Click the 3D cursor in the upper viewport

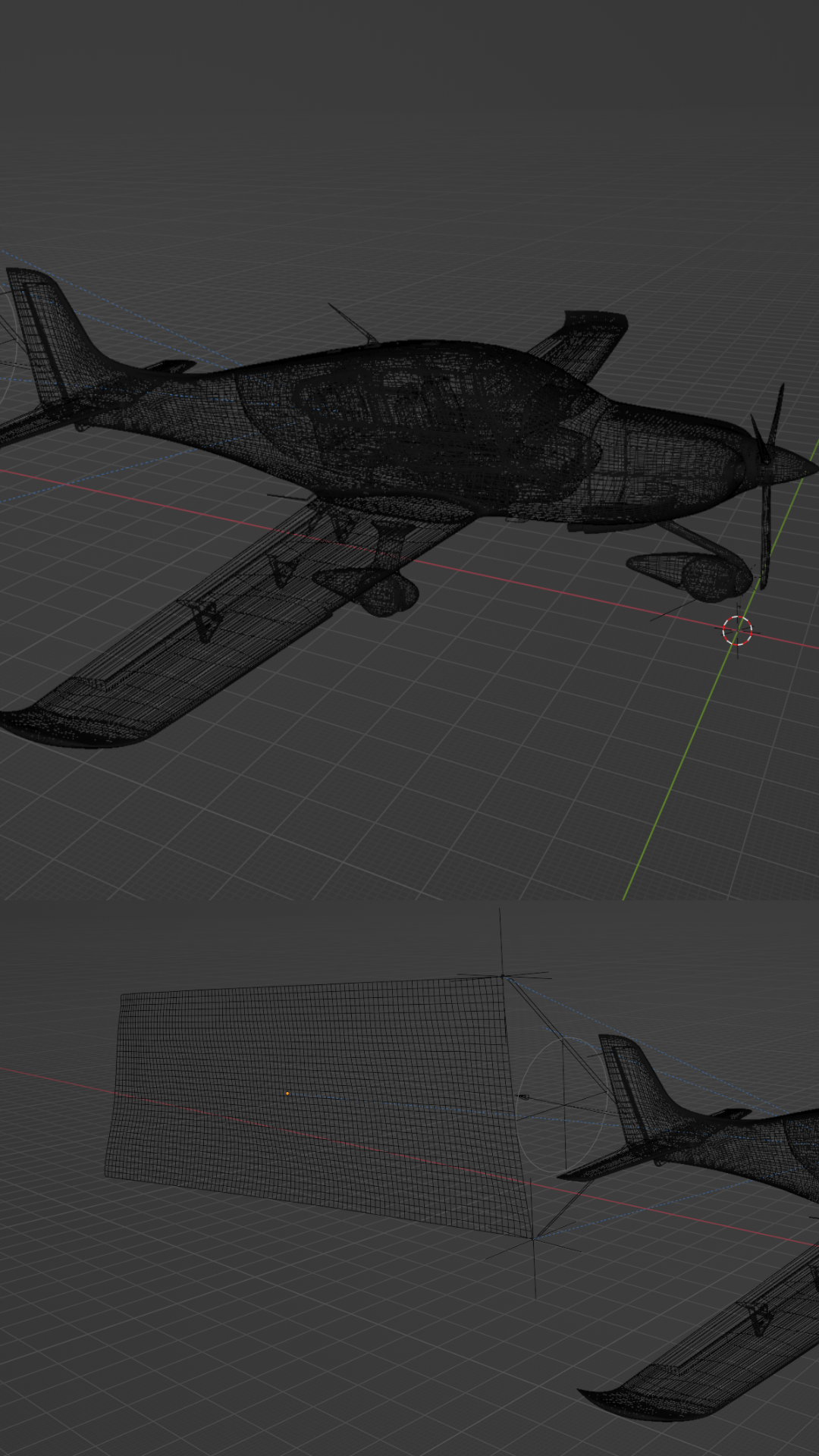(x=737, y=630)
